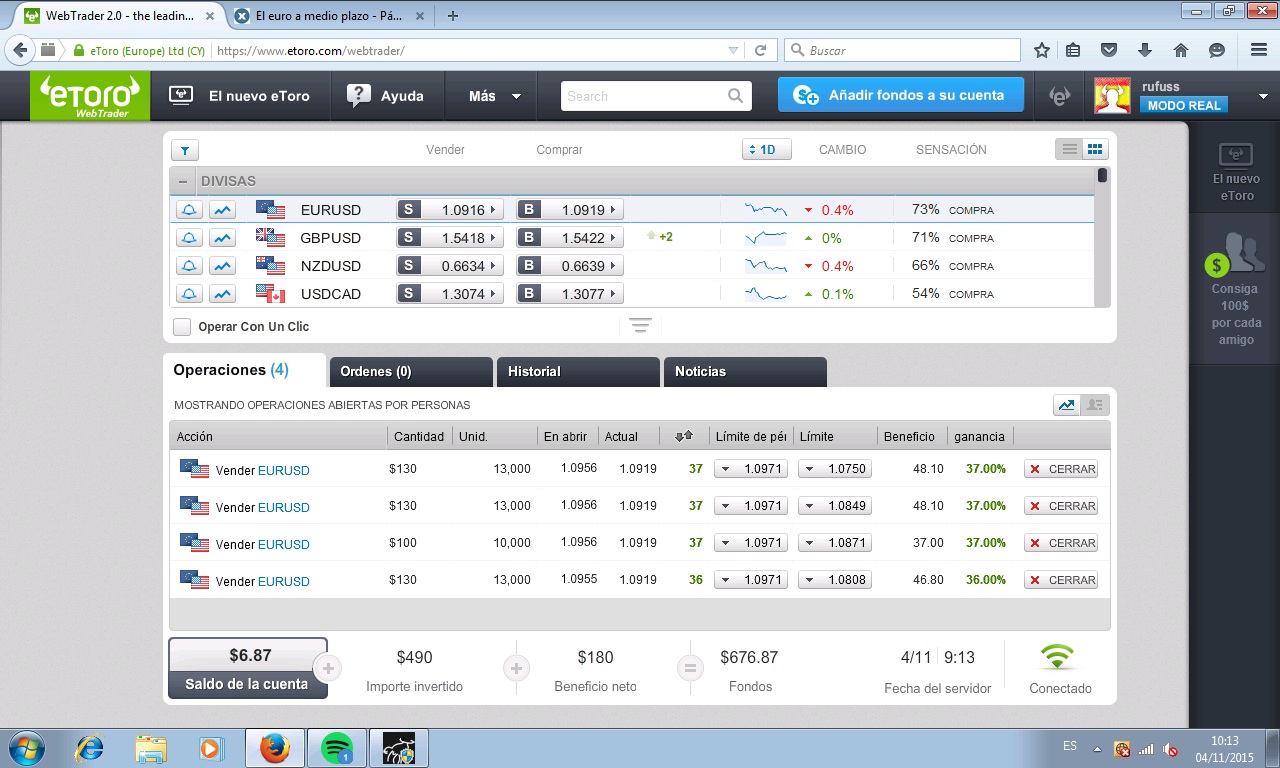Screen dimensions: 1280x768
Task: Open the 1D timeframe dropdown
Action: pos(767,150)
